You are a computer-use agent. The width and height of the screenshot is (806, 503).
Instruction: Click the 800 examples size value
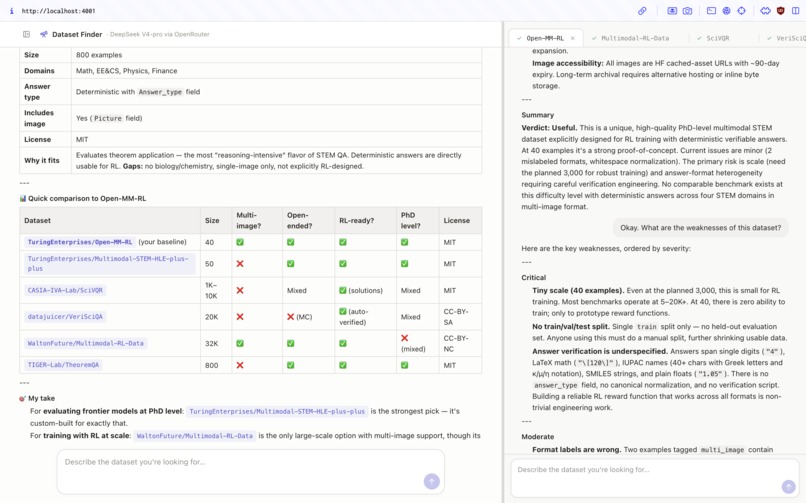pyautogui.click(x=99, y=55)
